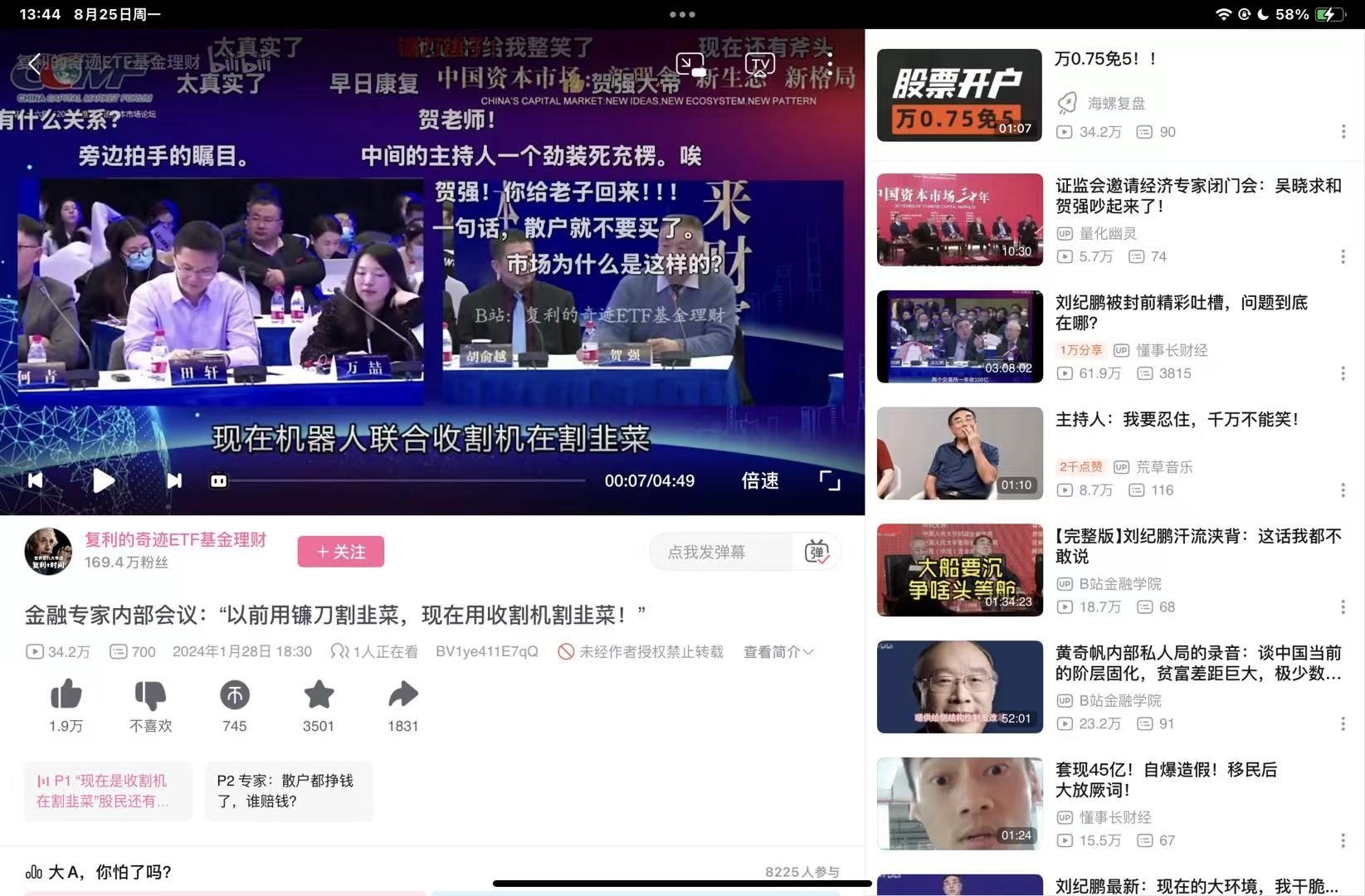Viewport: 1365px width, 896px height.
Task: Open the poll 大A，你怕了吗?
Action: pos(110,872)
